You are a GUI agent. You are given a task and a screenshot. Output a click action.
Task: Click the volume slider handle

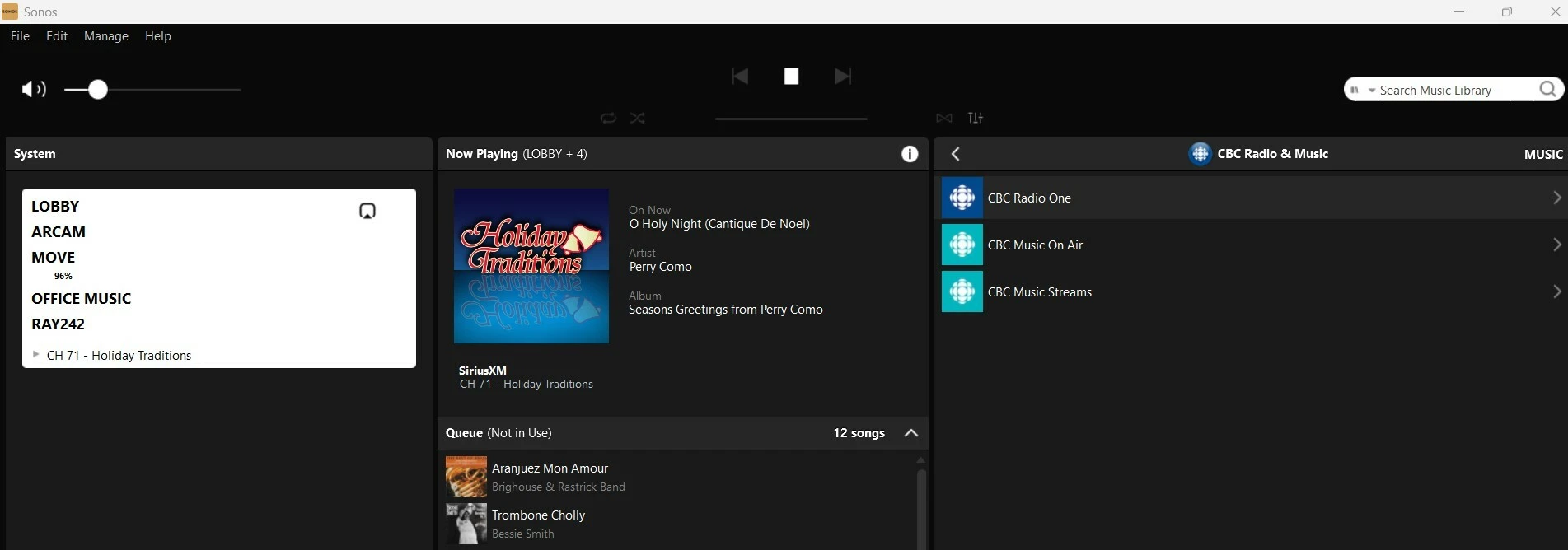(98, 89)
